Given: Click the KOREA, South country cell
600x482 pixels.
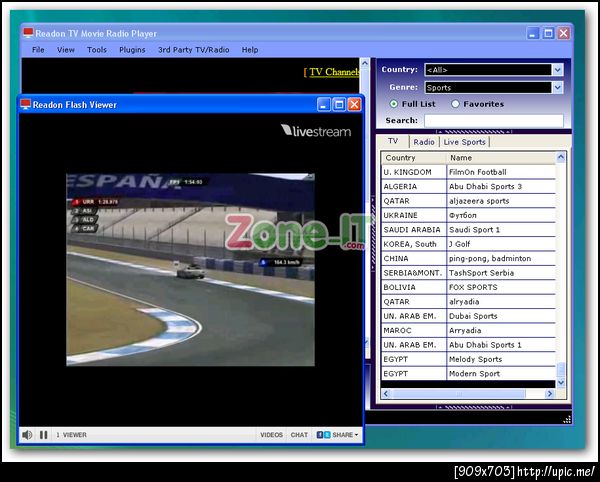Looking at the screenshot, I should click(414, 244).
